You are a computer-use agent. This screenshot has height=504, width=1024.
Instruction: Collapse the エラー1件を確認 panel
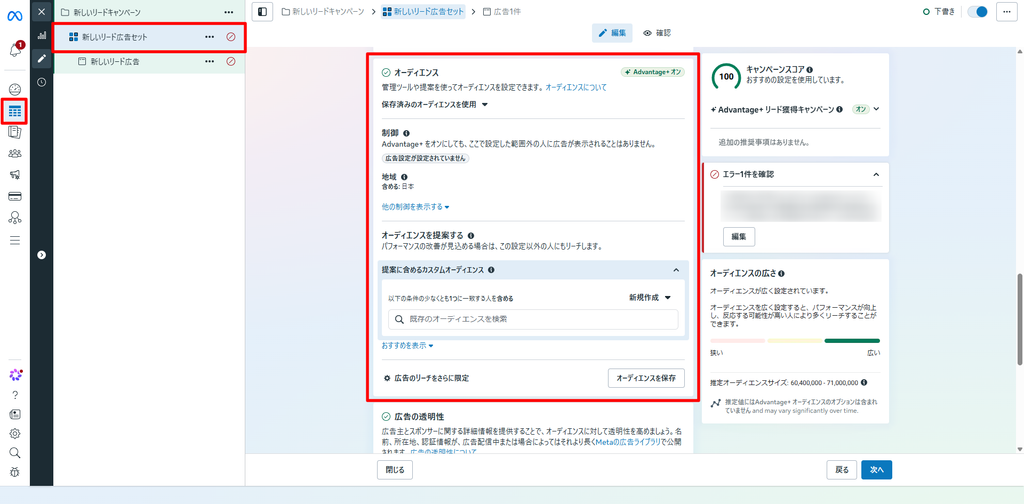tap(876, 174)
